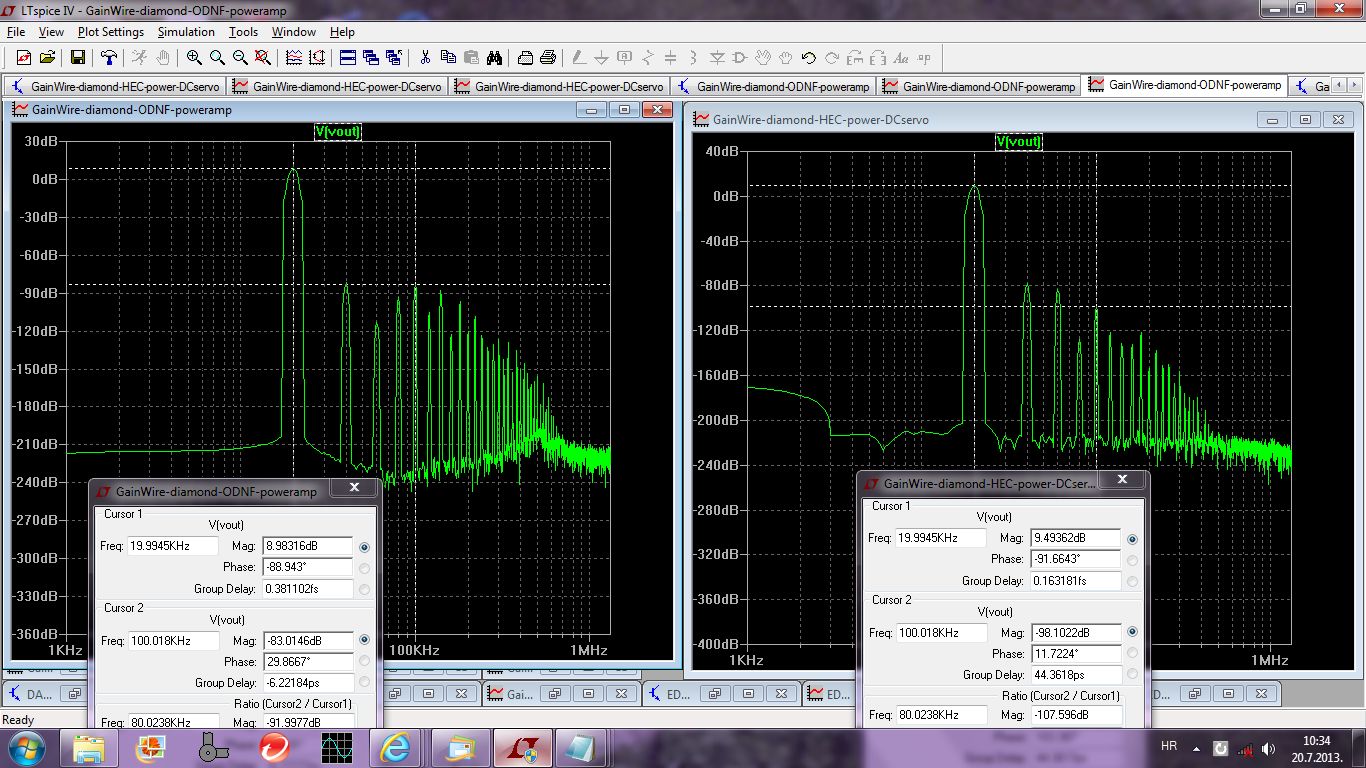Viewport: 1366px width, 768px height.
Task: Click the 100KHz axis label in ODNF plot
Action: point(412,649)
